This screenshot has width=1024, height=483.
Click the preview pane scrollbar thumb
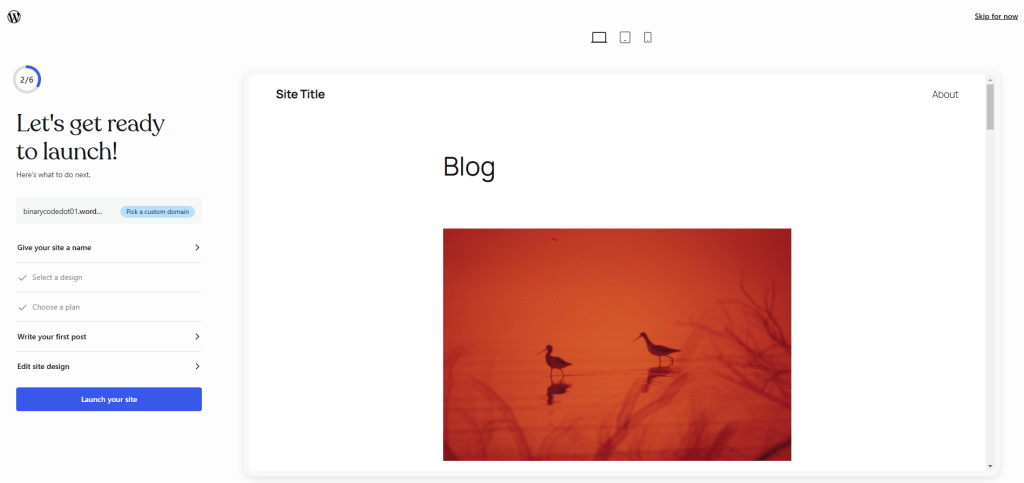990,106
